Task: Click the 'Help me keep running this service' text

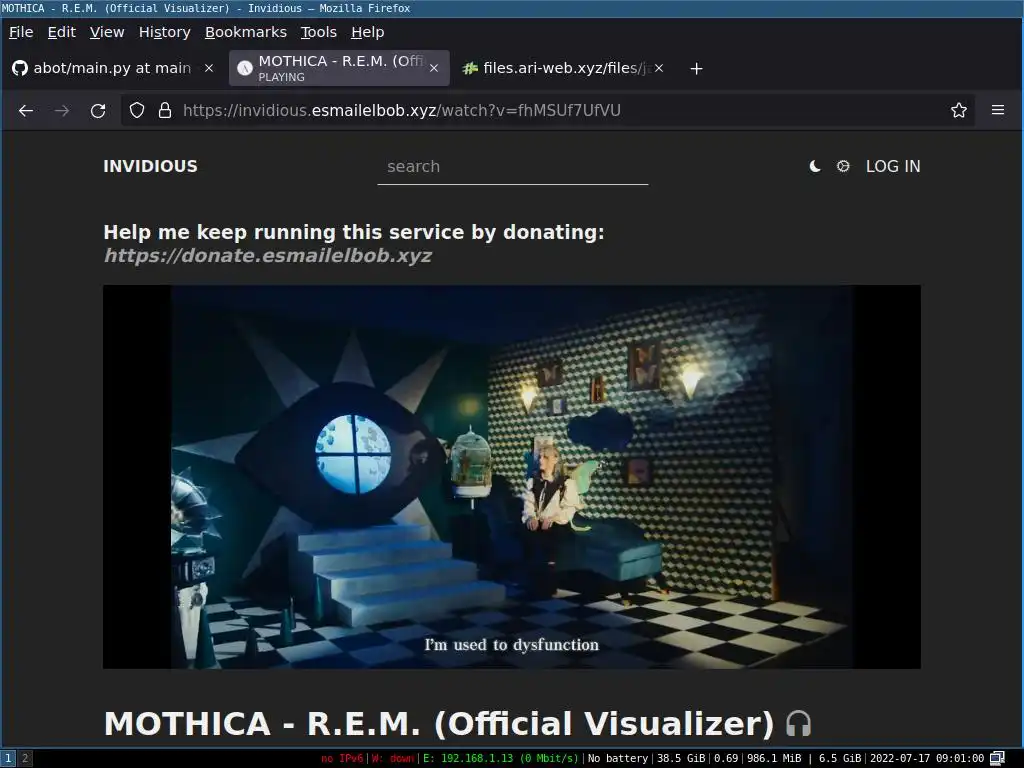Action: tap(354, 232)
